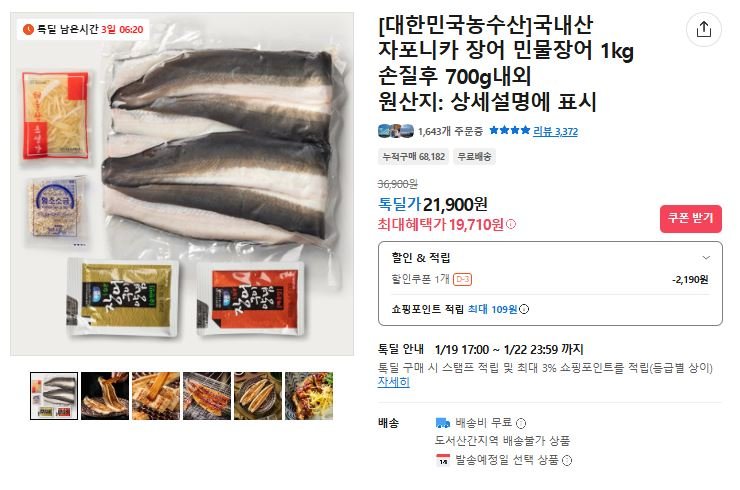740x490 pixels.
Task: Click the calendar icon for 발송예정일
Action: [443, 460]
